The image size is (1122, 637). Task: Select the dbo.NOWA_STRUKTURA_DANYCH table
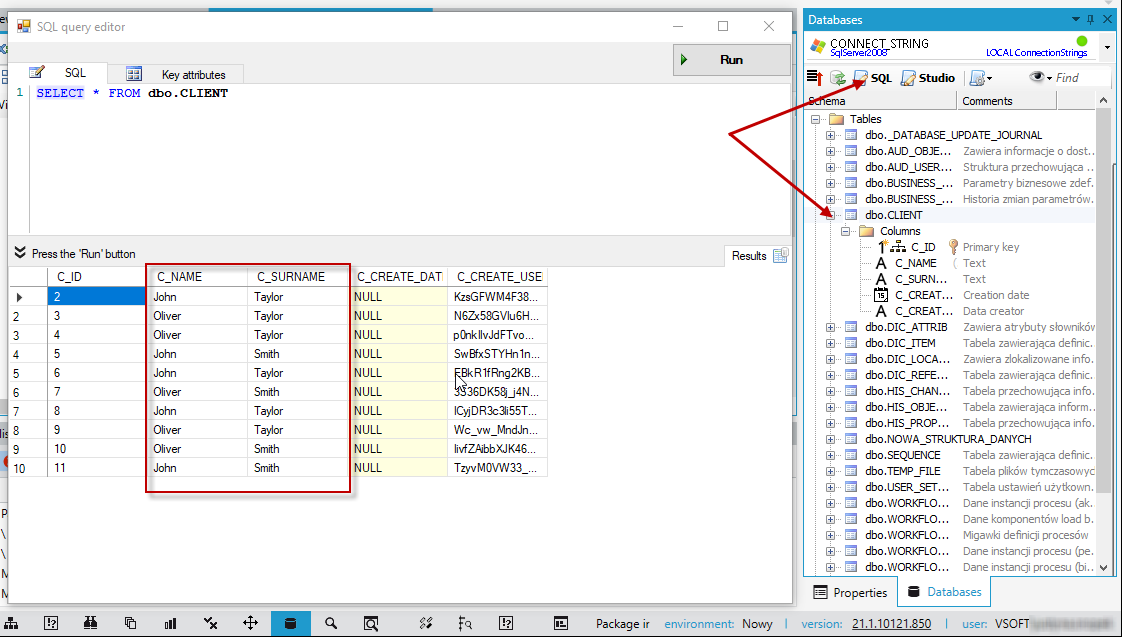948,439
